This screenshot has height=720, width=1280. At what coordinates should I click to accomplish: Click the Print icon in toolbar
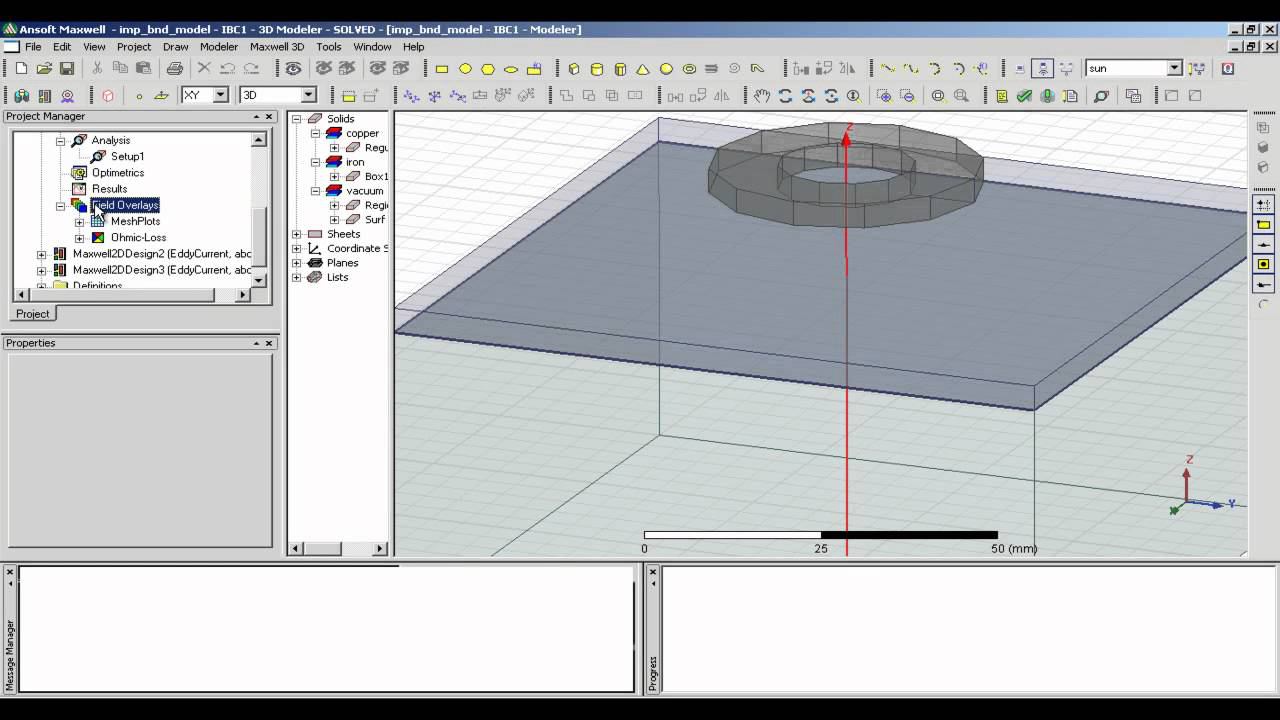coord(175,69)
